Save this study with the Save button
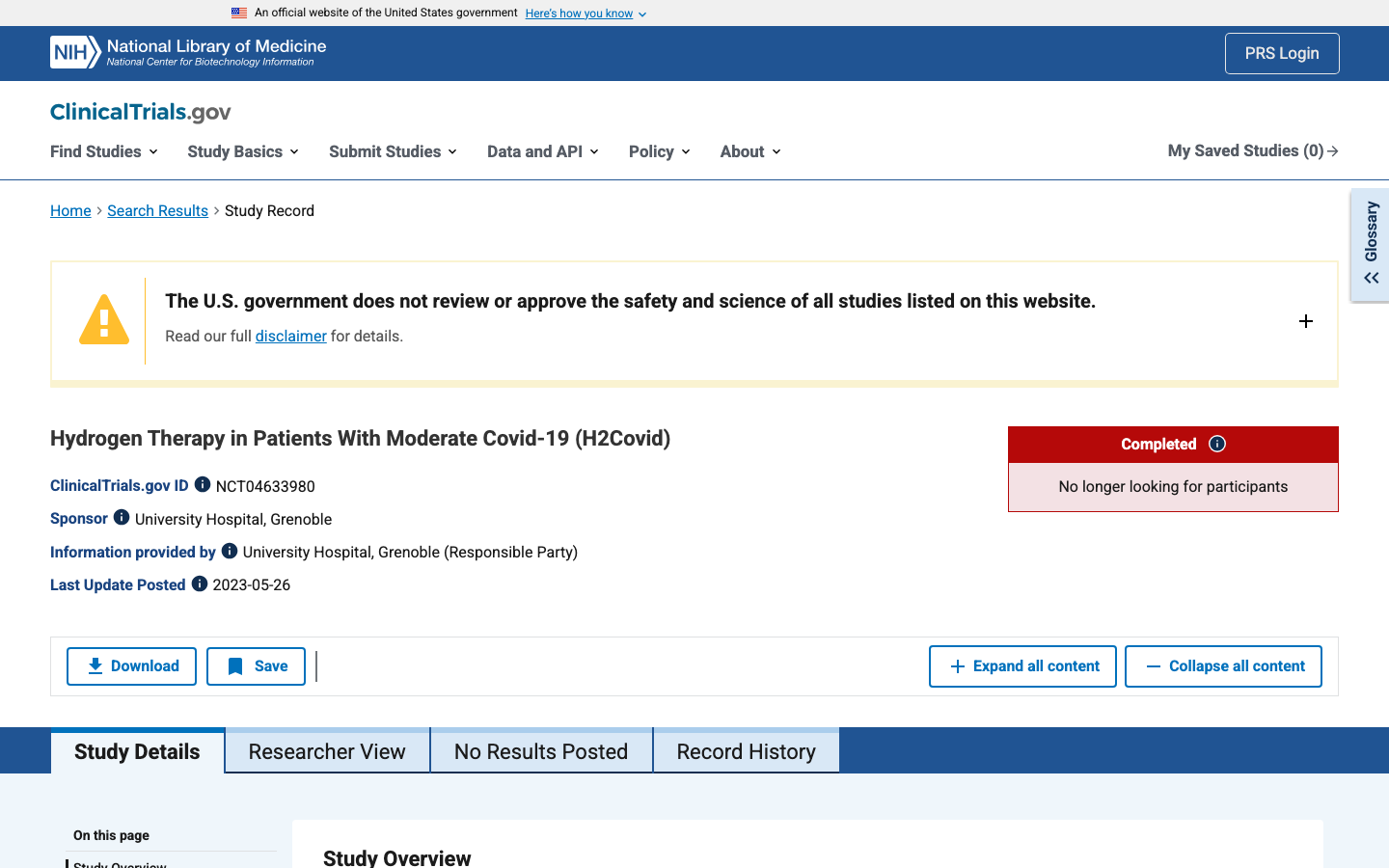 point(256,666)
